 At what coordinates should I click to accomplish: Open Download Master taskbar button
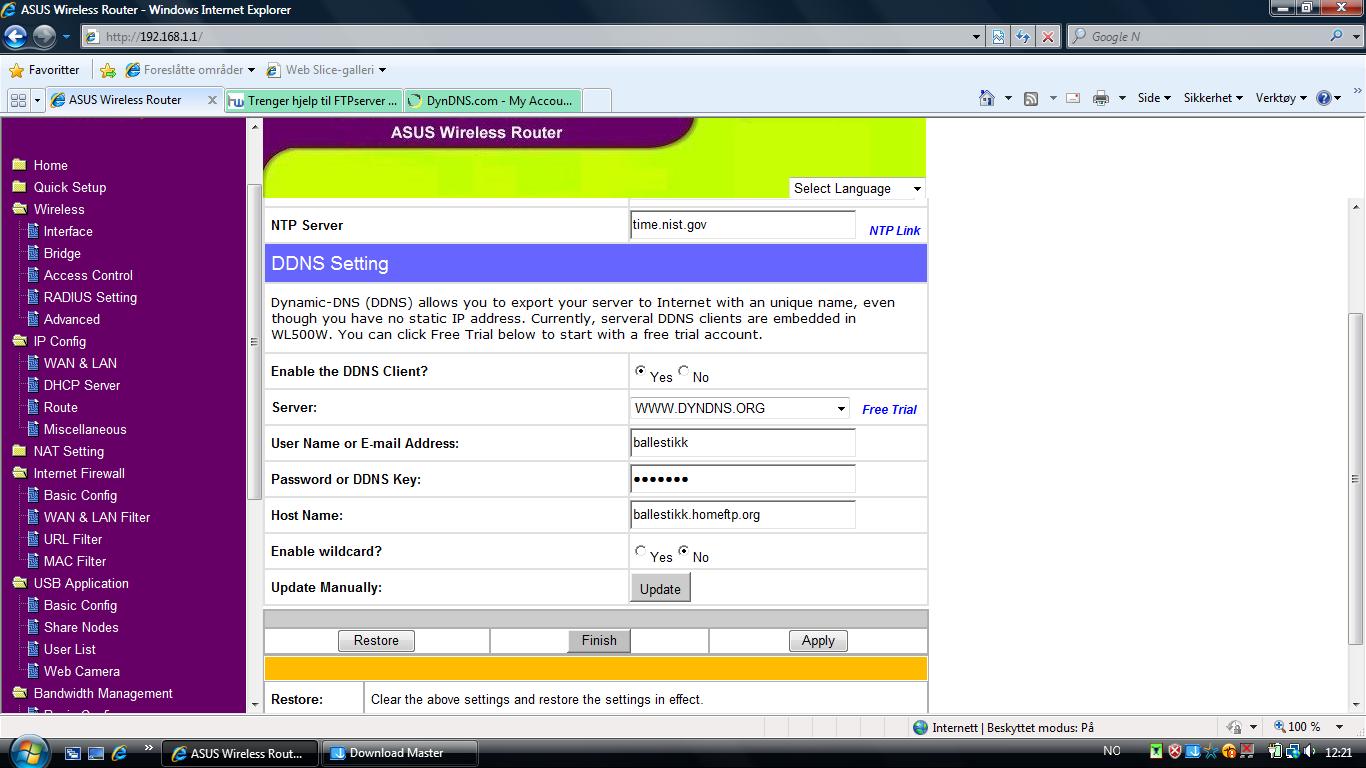click(399, 753)
